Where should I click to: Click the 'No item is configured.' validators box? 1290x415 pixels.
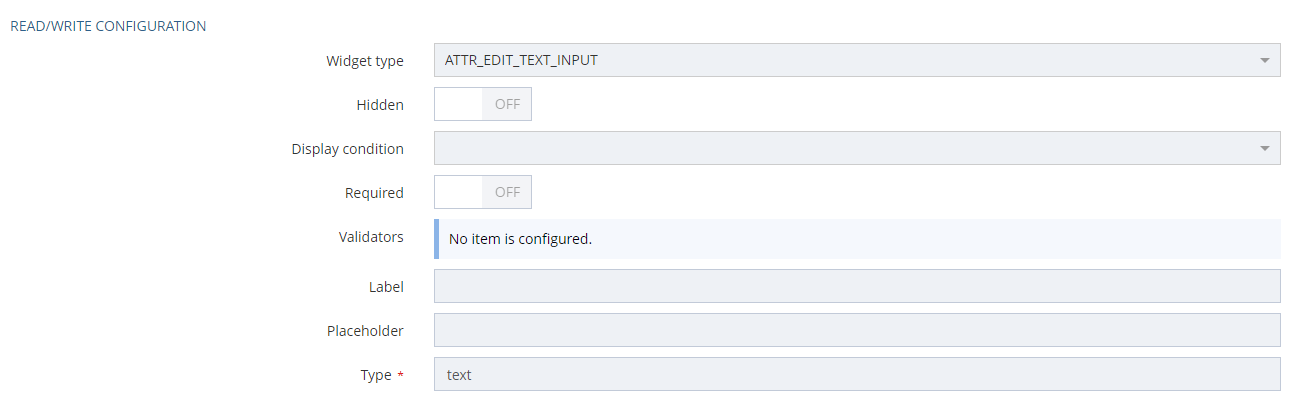857,239
